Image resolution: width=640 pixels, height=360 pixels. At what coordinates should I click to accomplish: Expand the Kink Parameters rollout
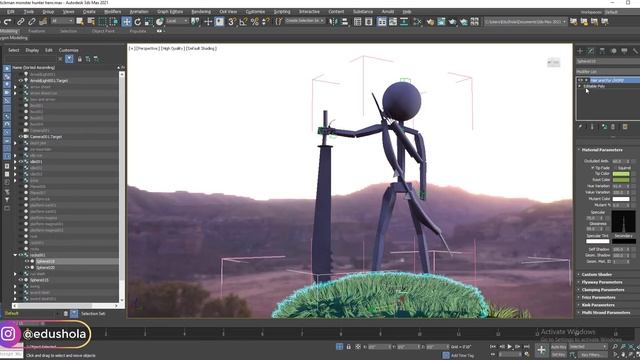point(598,305)
